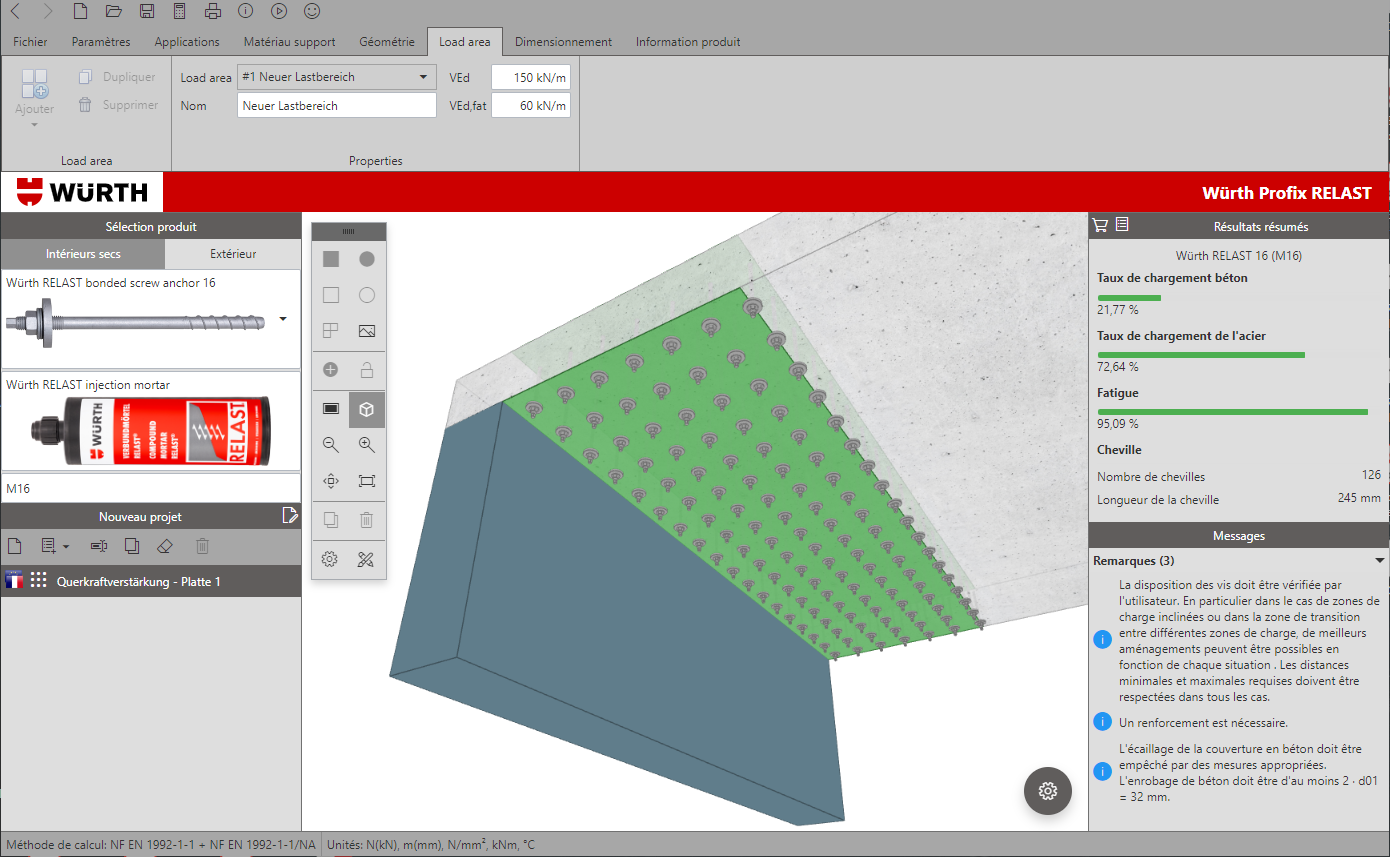Select the outlined square shape tool
The height and width of the screenshot is (857, 1390).
(331, 295)
